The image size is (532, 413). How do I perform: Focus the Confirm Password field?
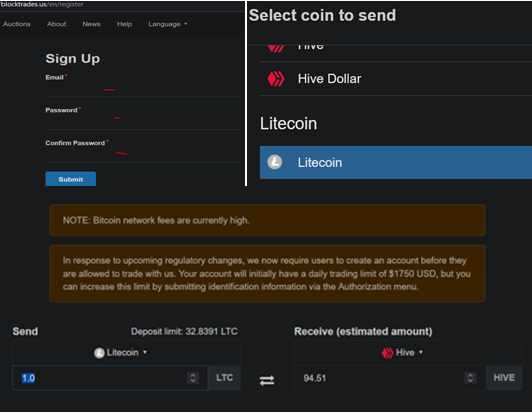click(142, 155)
